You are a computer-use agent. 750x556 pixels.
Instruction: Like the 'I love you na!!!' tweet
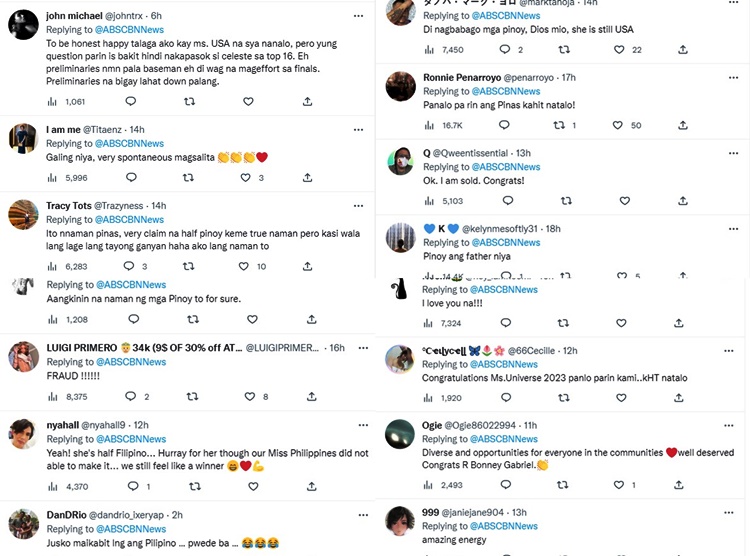point(620,323)
